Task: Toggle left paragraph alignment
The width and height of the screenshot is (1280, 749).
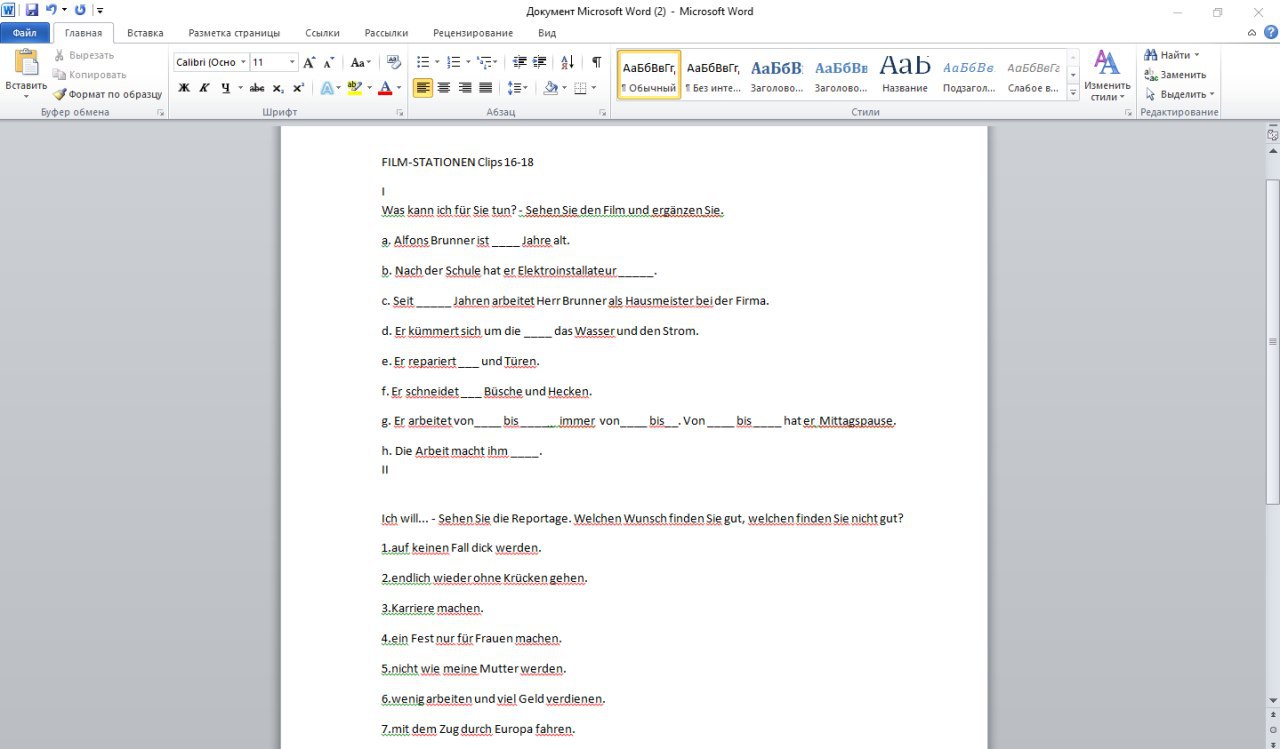Action: (x=423, y=88)
